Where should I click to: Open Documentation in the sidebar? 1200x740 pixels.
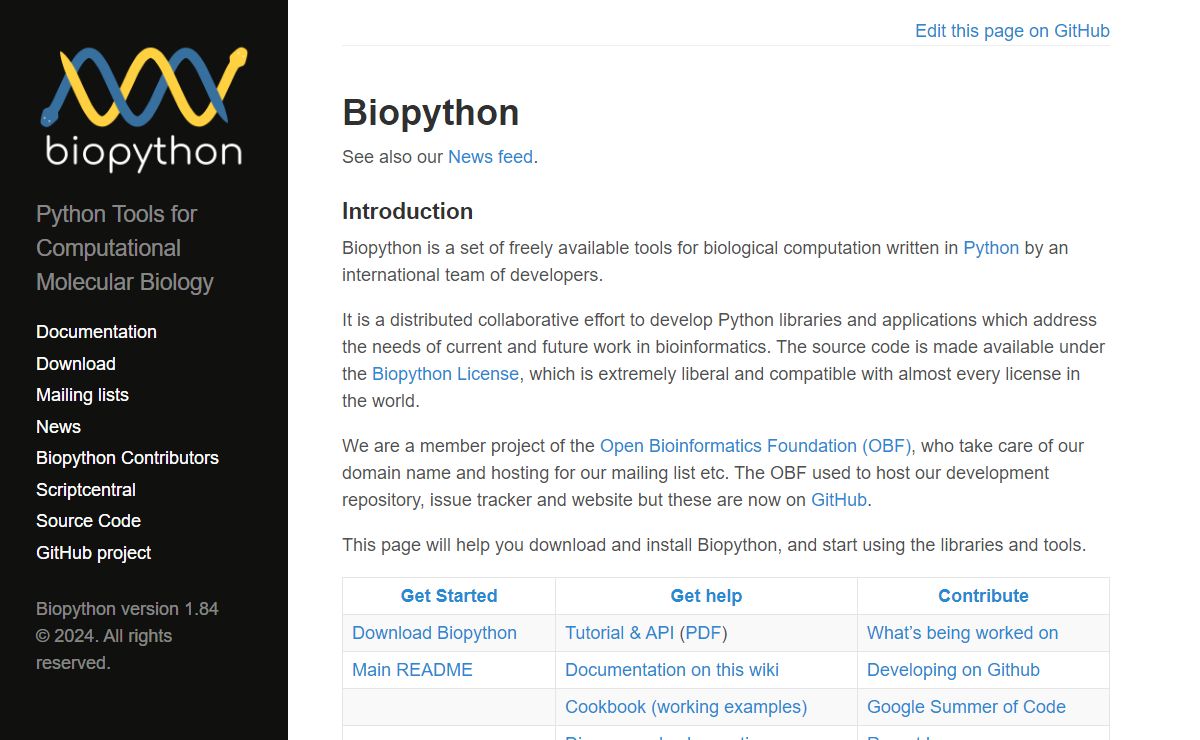96,332
